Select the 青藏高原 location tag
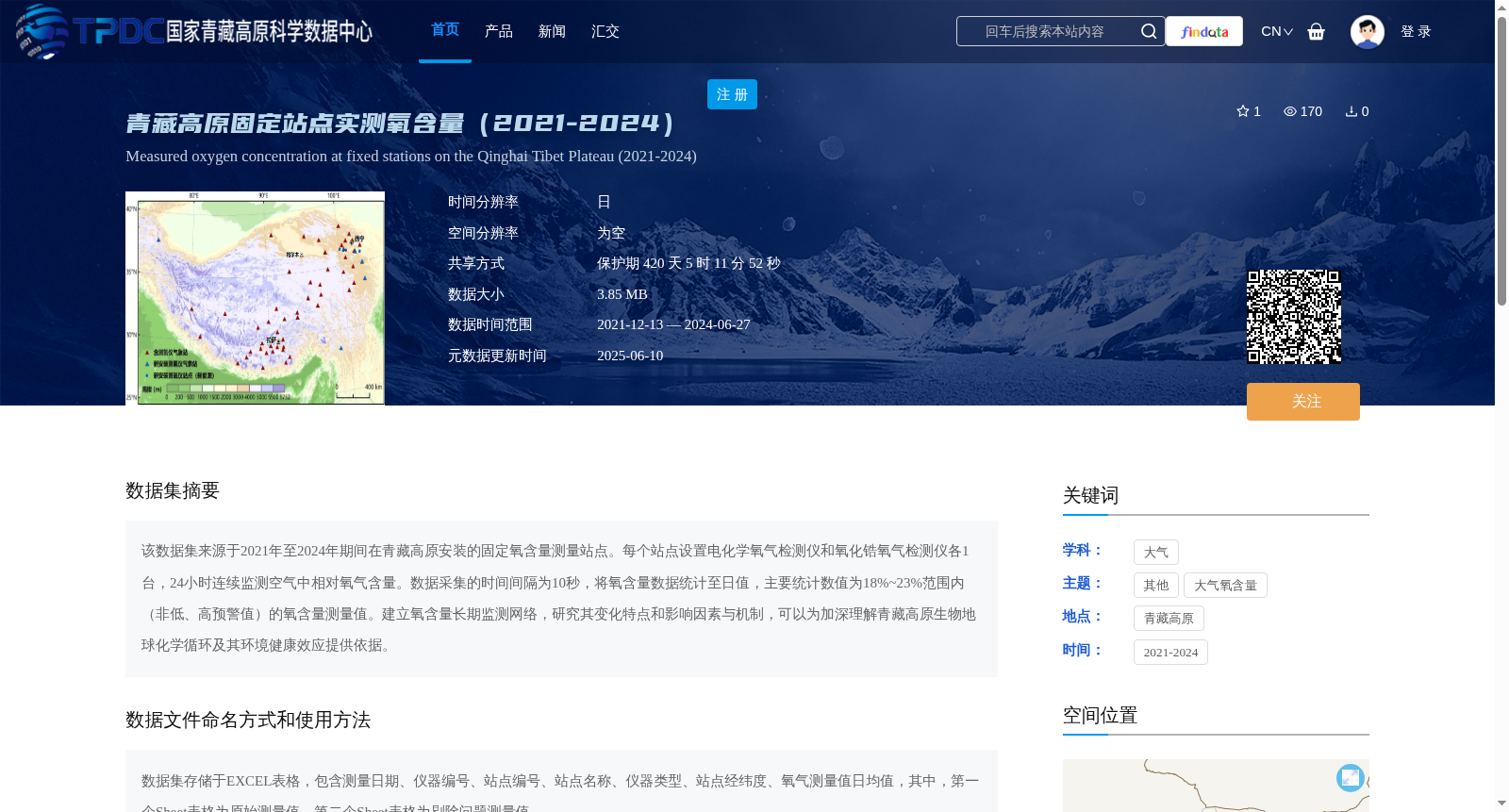 tap(1169, 619)
